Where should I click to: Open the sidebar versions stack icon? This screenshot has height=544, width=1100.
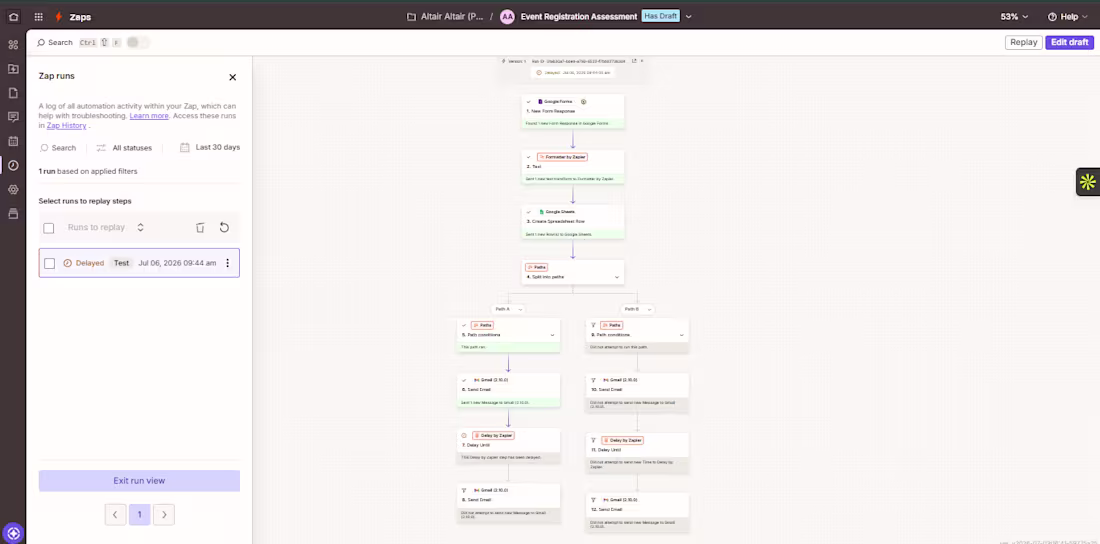(13, 213)
